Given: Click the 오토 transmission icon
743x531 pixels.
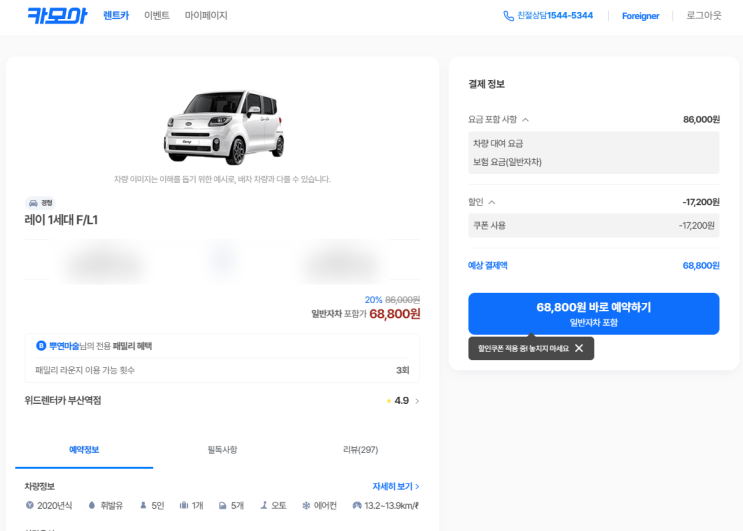Looking at the screenshot, I should click(264, 505).
